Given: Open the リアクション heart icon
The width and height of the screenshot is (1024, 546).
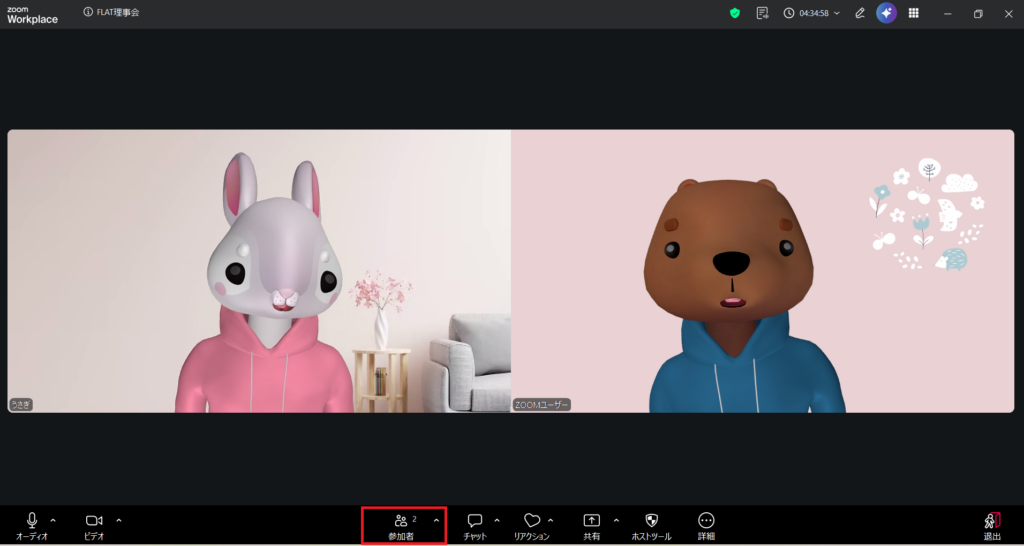Looking at the screenshot, I should click(532, 521).
